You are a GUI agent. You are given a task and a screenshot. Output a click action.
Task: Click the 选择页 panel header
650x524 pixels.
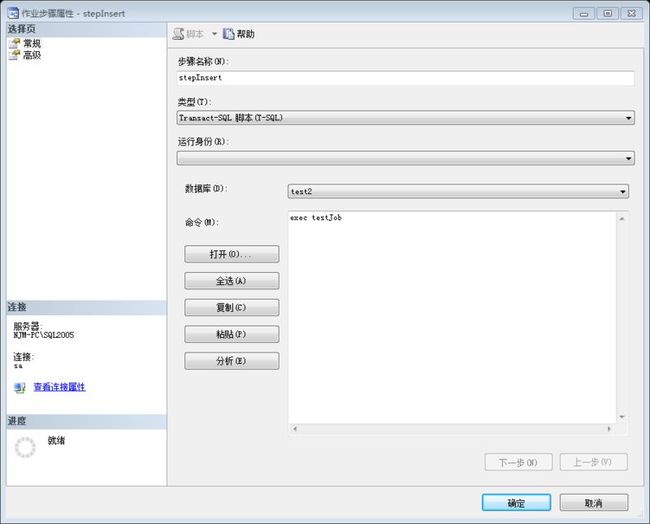click(86, 29)
